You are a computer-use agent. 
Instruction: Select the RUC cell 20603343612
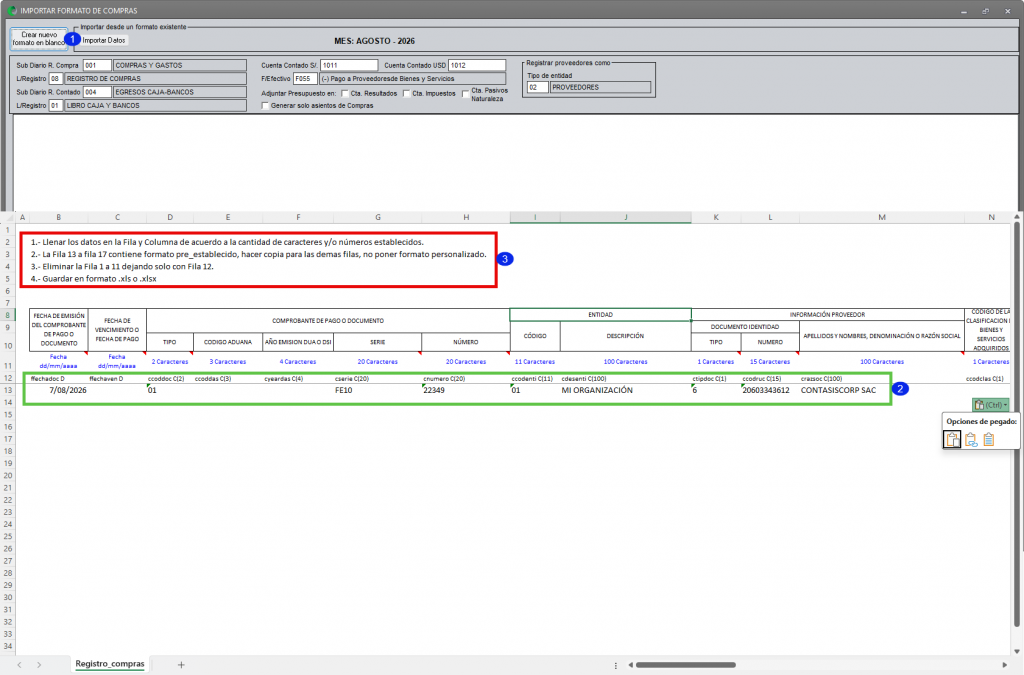[770, 390]
